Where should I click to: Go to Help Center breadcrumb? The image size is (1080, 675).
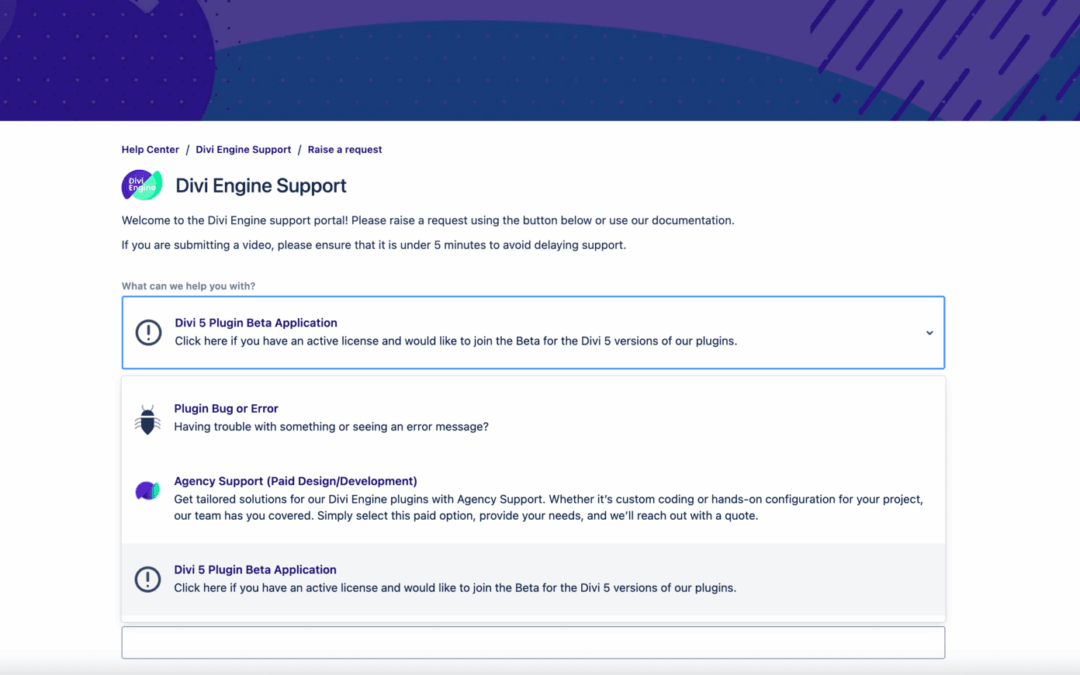(150, 149)
